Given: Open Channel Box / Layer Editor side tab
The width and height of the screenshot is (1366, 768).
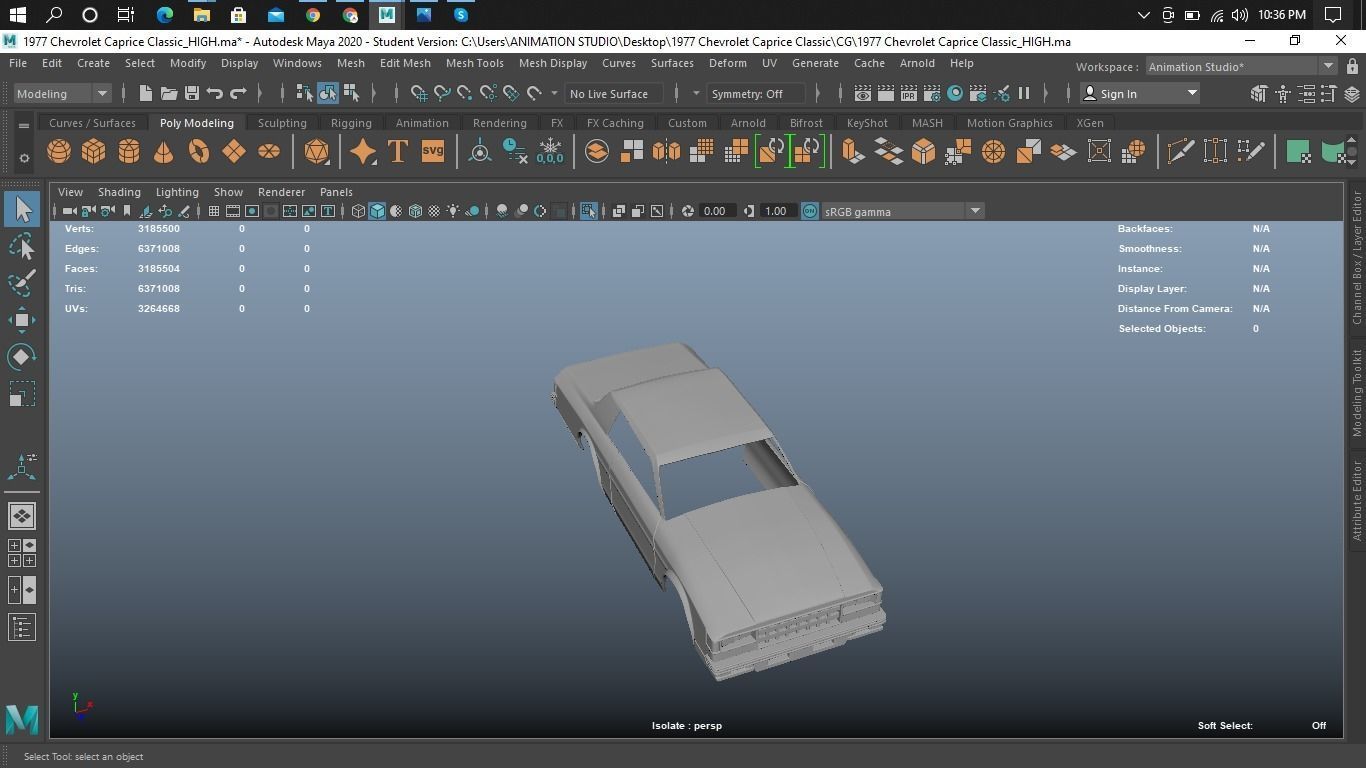Looking at the screenshot, I should [1357, 257].
